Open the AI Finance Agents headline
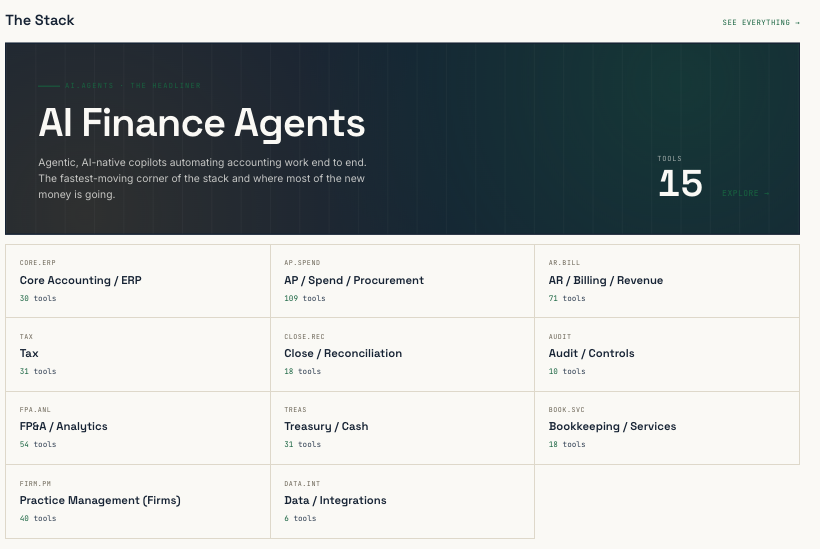The width and height of the screenshot is (820, 549). pos(202,123)
